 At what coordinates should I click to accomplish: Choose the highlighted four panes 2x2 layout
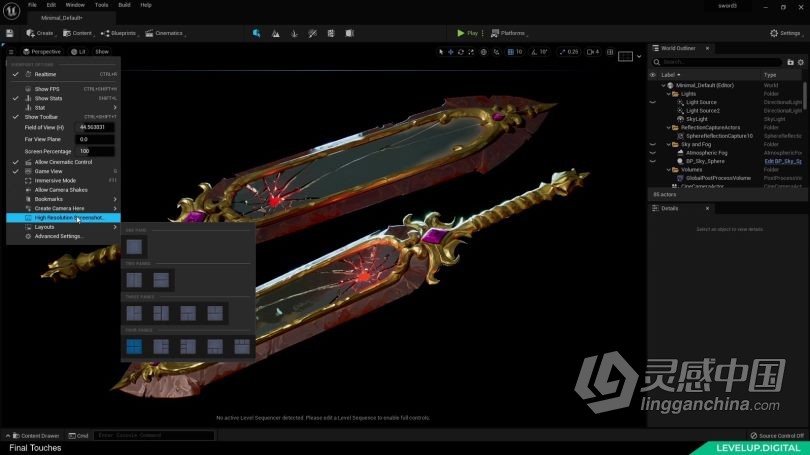(x=134, y=347)
